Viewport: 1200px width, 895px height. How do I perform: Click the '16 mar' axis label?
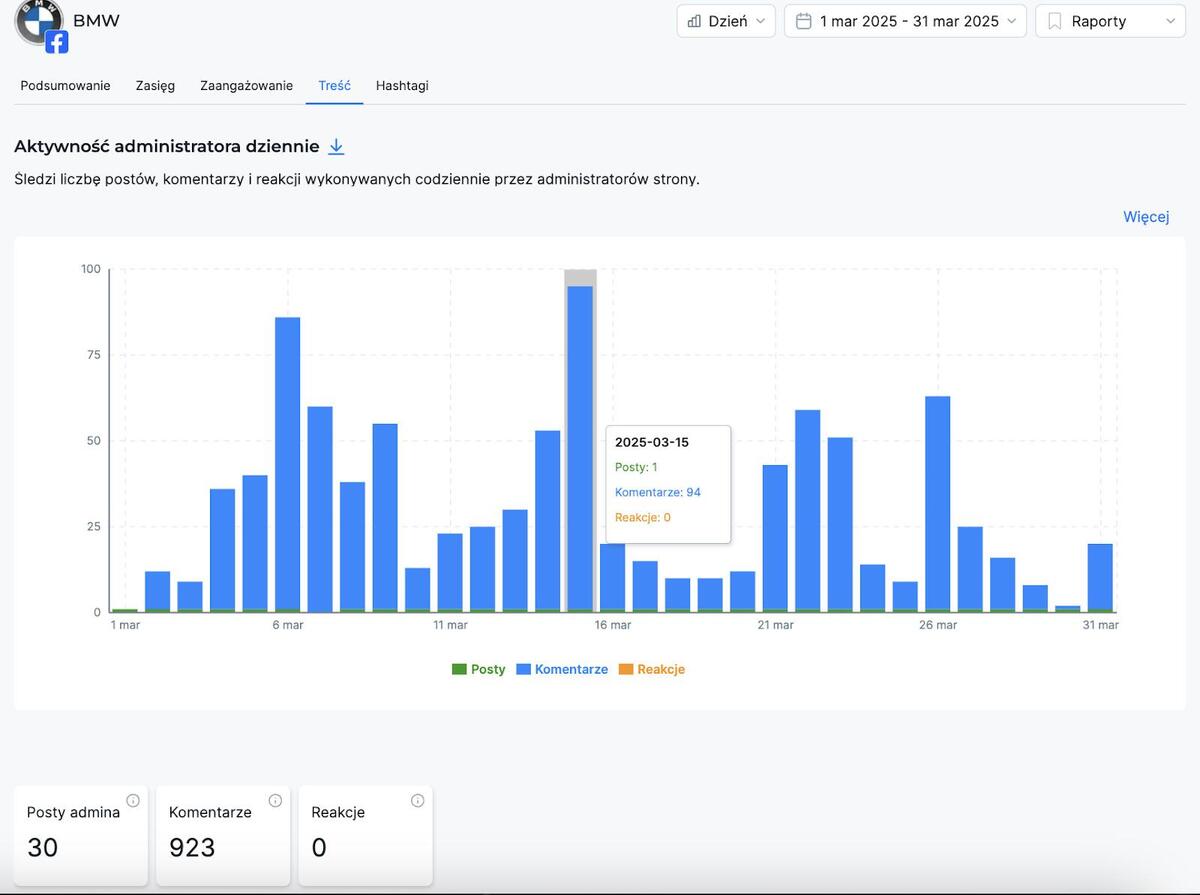click(613, 625)
